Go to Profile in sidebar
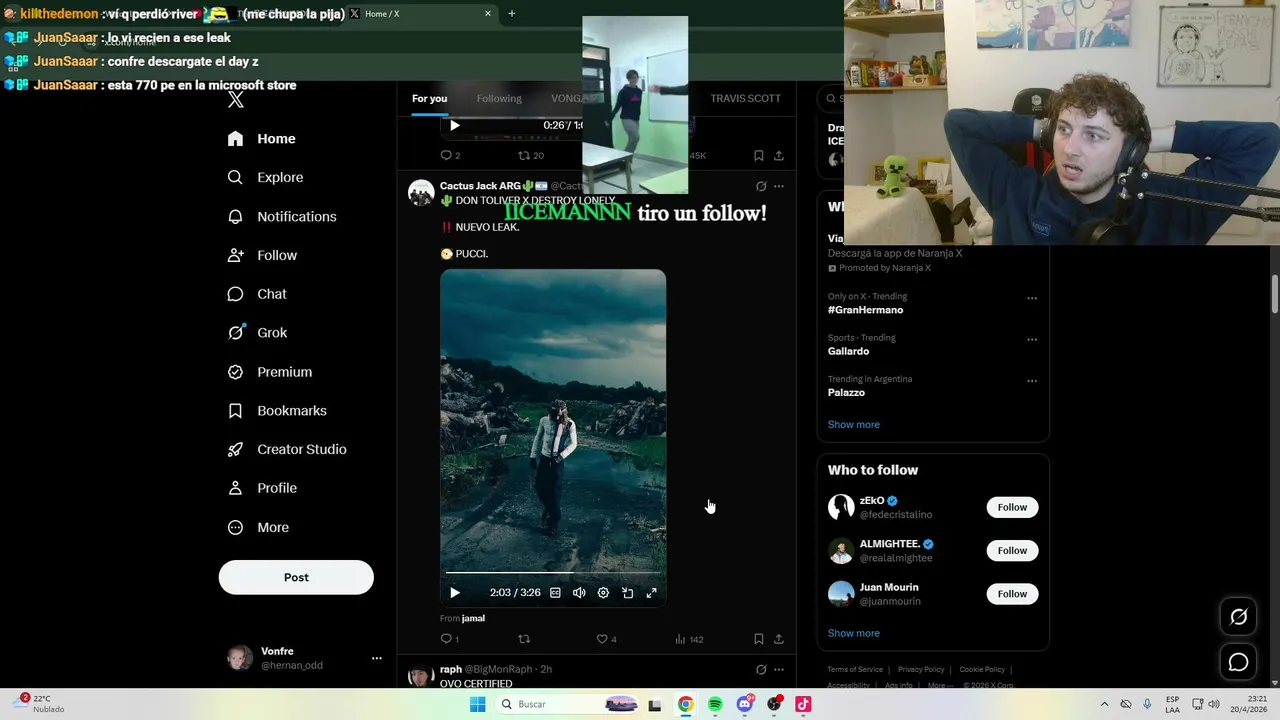Screen dimensions: 1280x720 (x=263, y=488)
